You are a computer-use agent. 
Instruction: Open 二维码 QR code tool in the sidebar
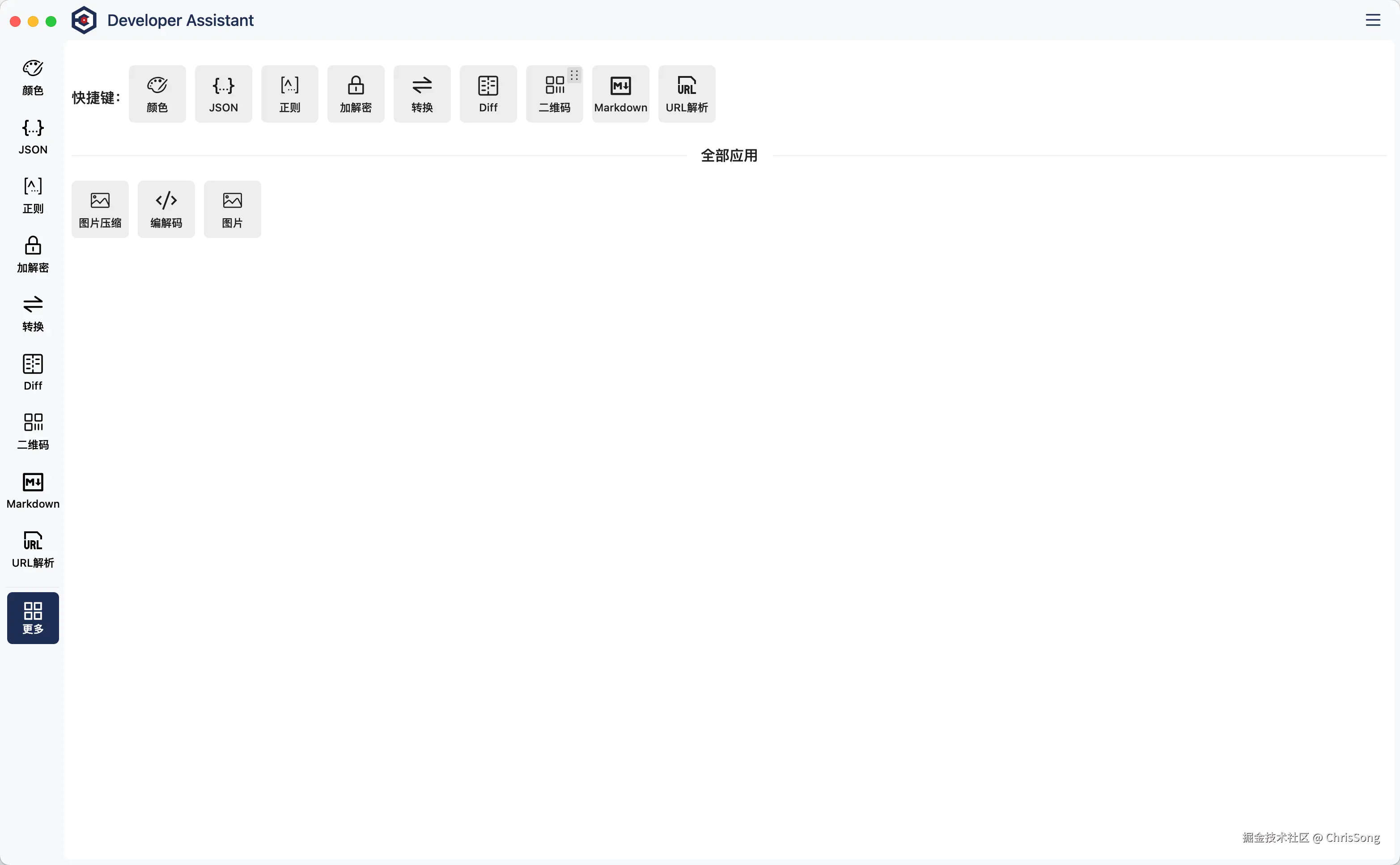33,431
